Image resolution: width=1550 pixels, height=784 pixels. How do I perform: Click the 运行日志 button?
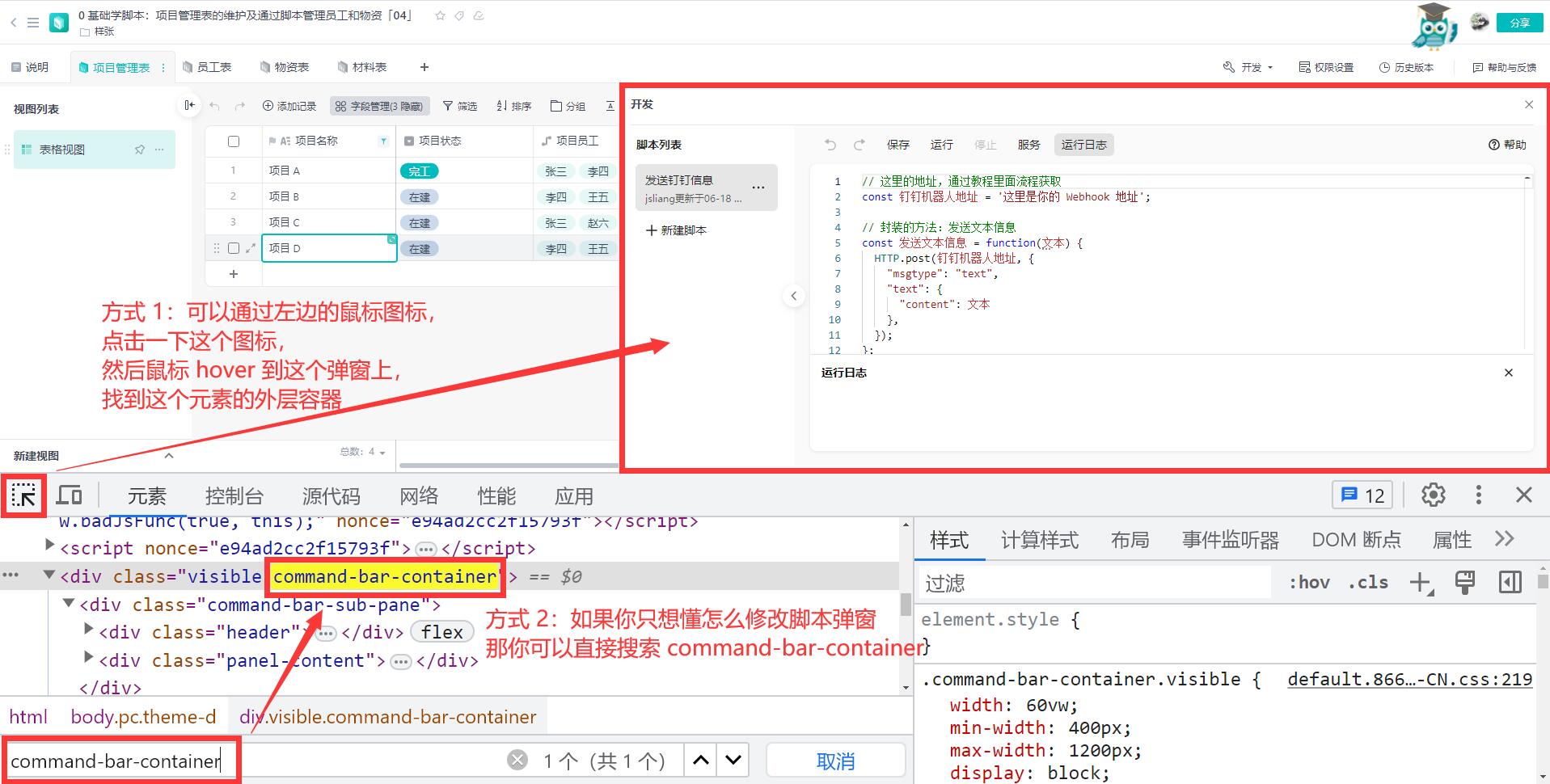(1084, 145)
